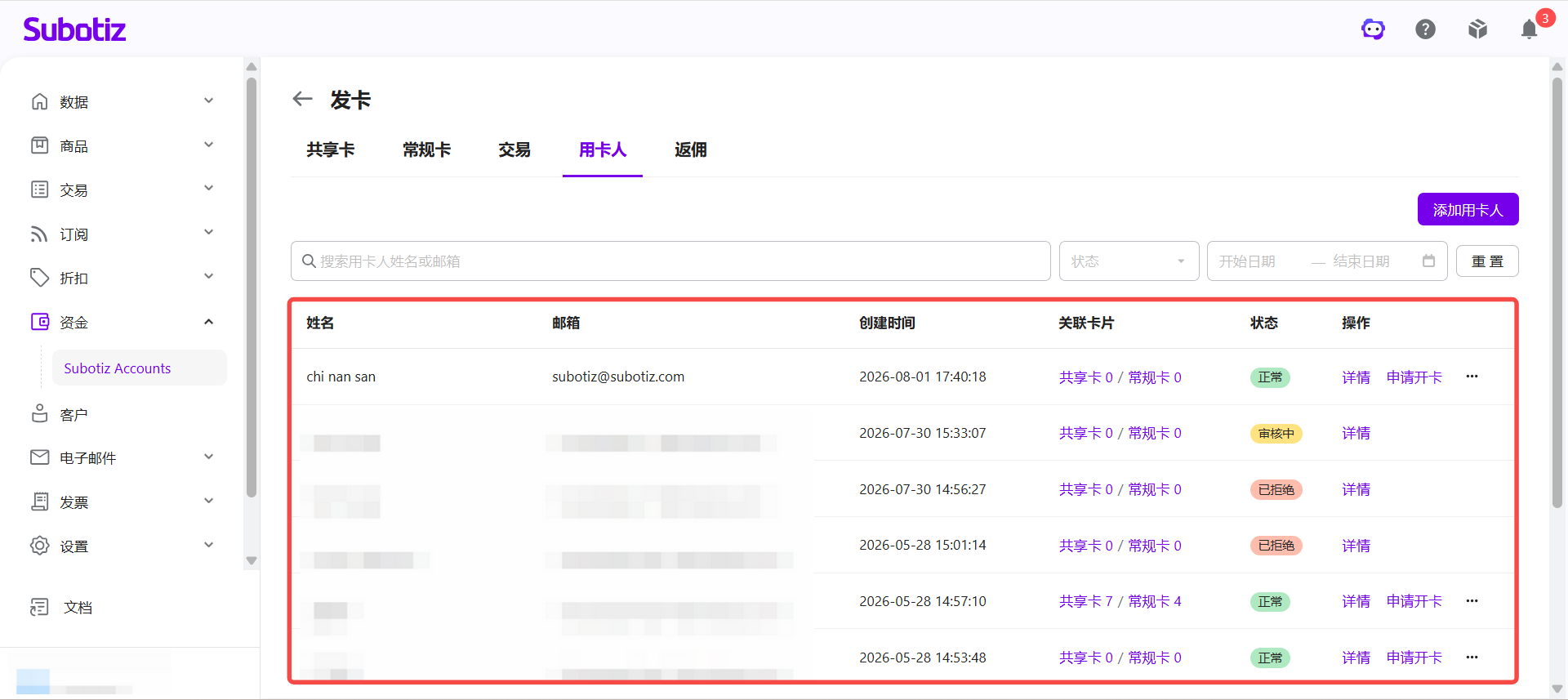Viewport: 1568px width, 700px height.
Task: Expand the 订阅 menu chevron
Action: tap(208, 232)
